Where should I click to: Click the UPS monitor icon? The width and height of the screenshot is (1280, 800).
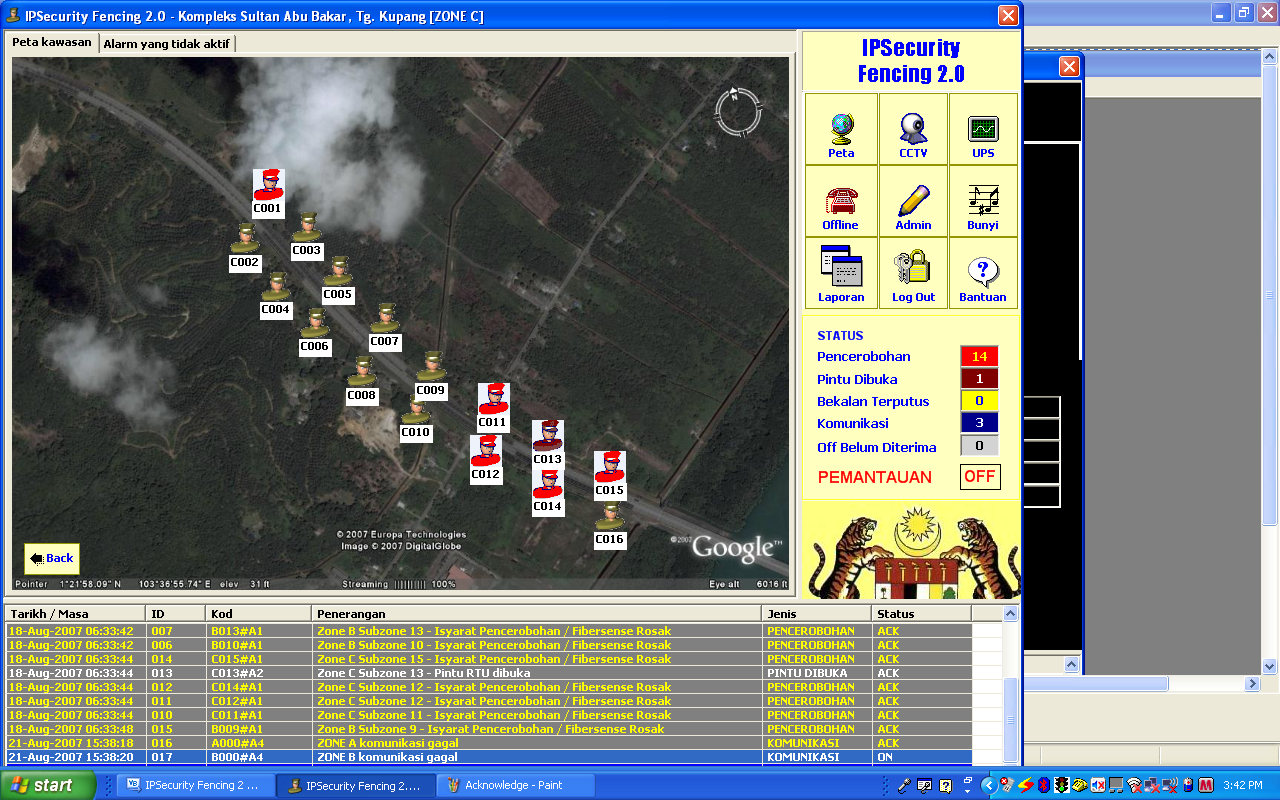[x=983, y=130]
